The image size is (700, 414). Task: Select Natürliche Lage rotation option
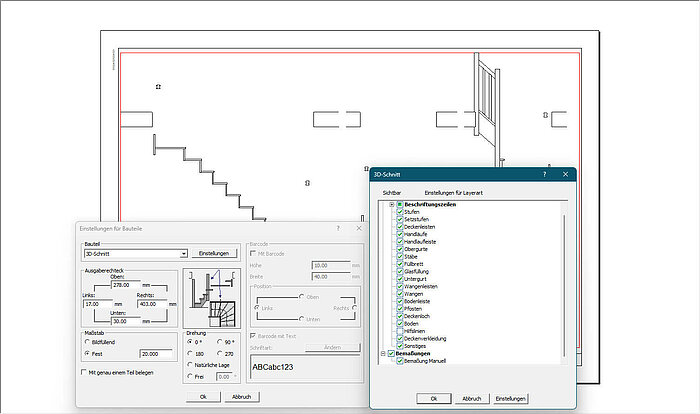(190, 365)
